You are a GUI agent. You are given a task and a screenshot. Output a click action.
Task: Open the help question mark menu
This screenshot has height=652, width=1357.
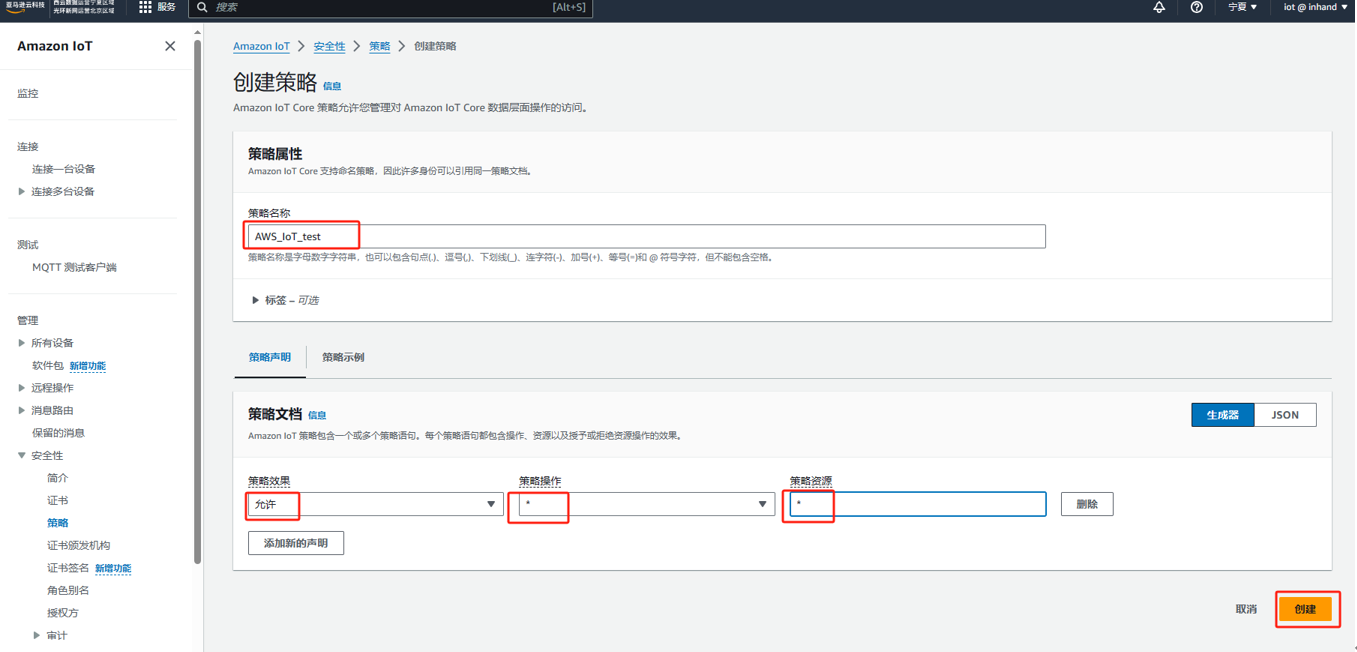point(1197,8)
